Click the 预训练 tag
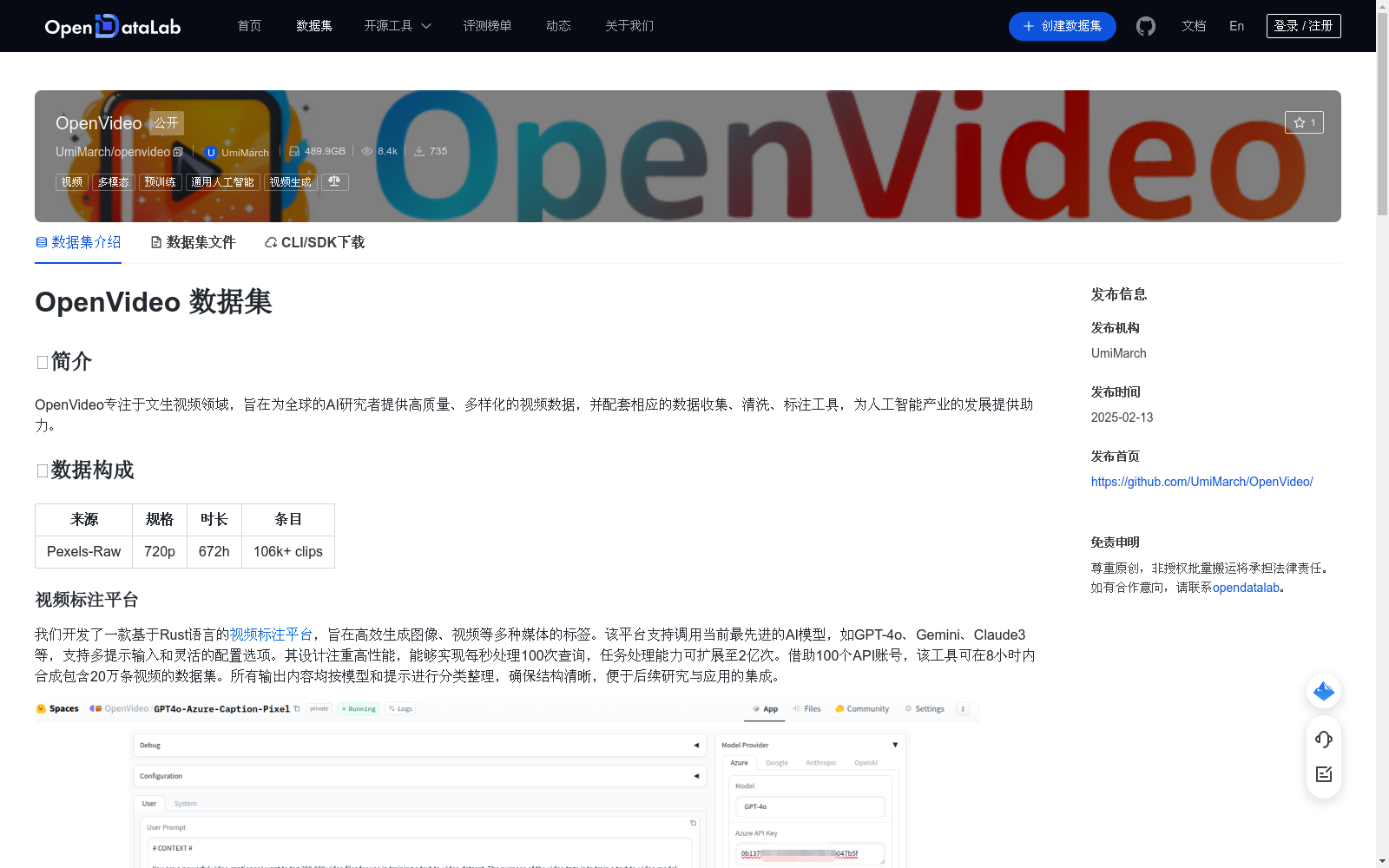1389x868 pixels. click(160, 182)
